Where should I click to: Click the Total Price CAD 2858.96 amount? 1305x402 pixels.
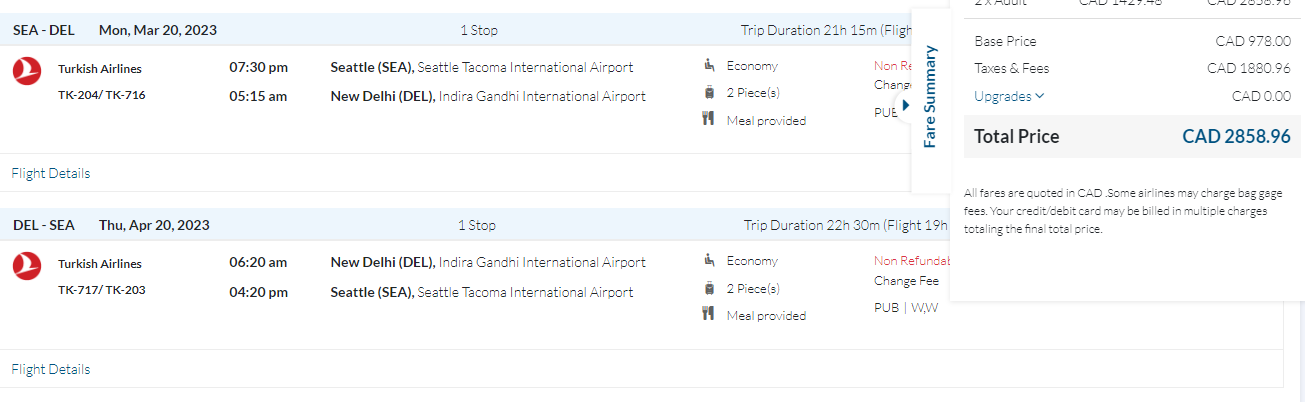tap(1236, 137)
